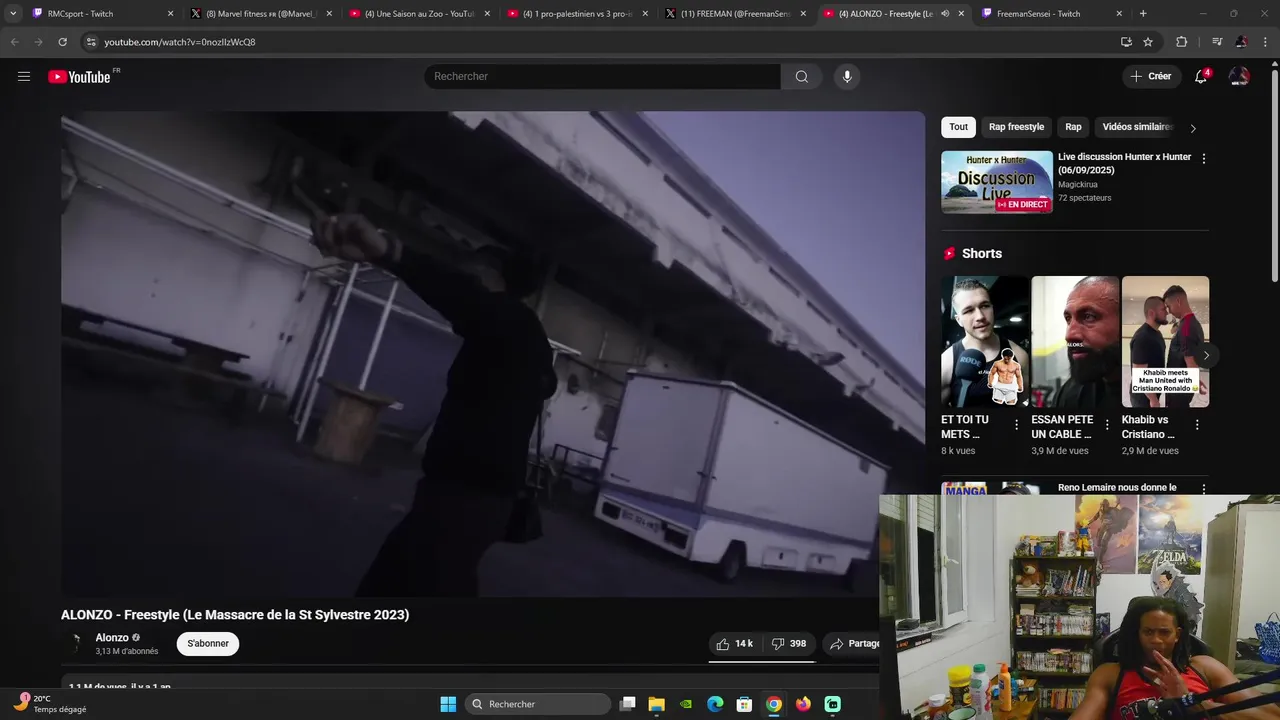Select the 'Tout' filter chip
1280x720 pixels.
958,127
